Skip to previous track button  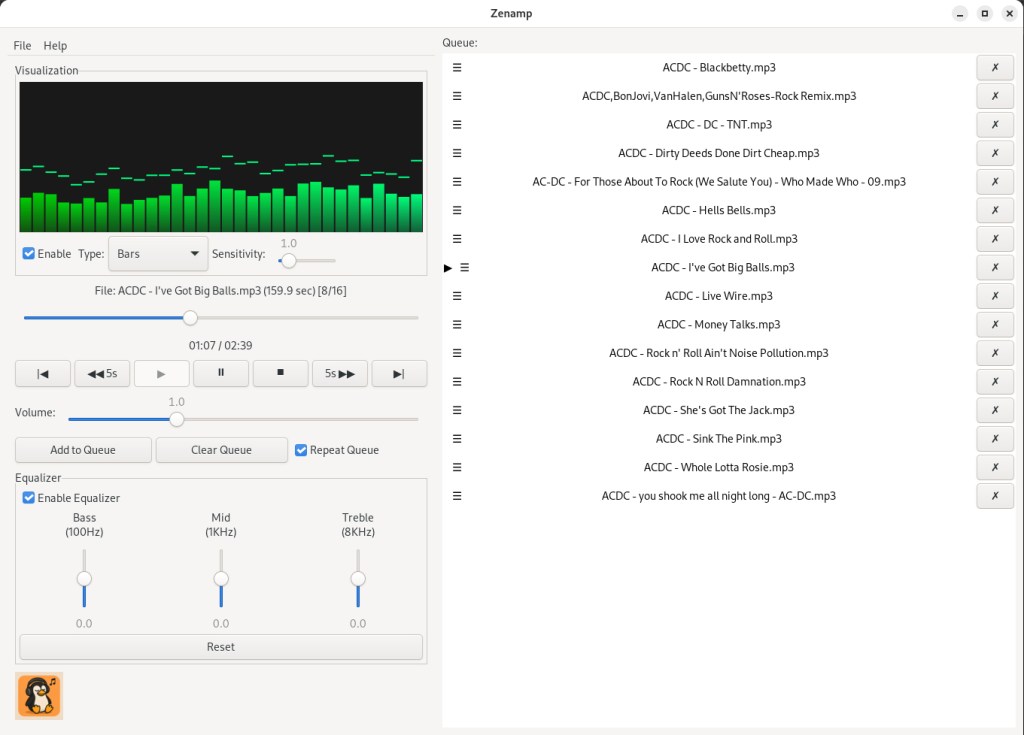(43, 374)
